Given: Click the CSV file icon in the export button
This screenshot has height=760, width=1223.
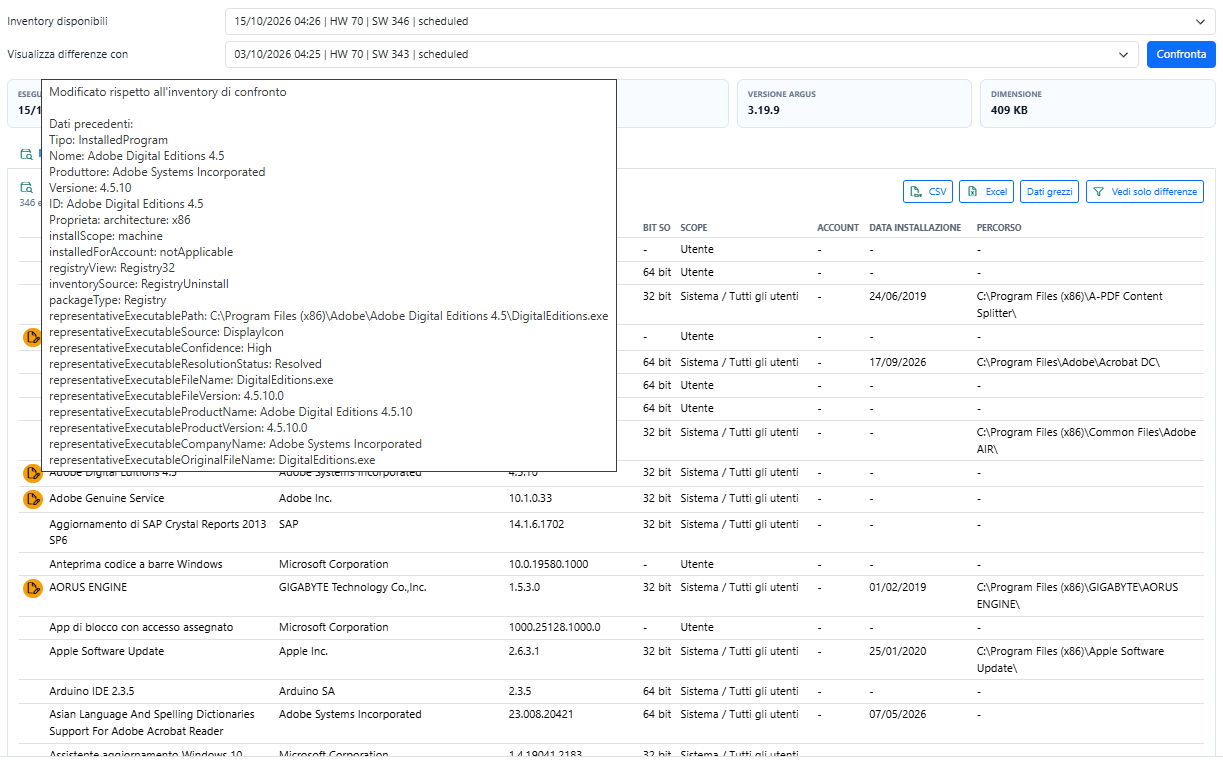Looking at the screenshot, I should (x=916, y=191).
